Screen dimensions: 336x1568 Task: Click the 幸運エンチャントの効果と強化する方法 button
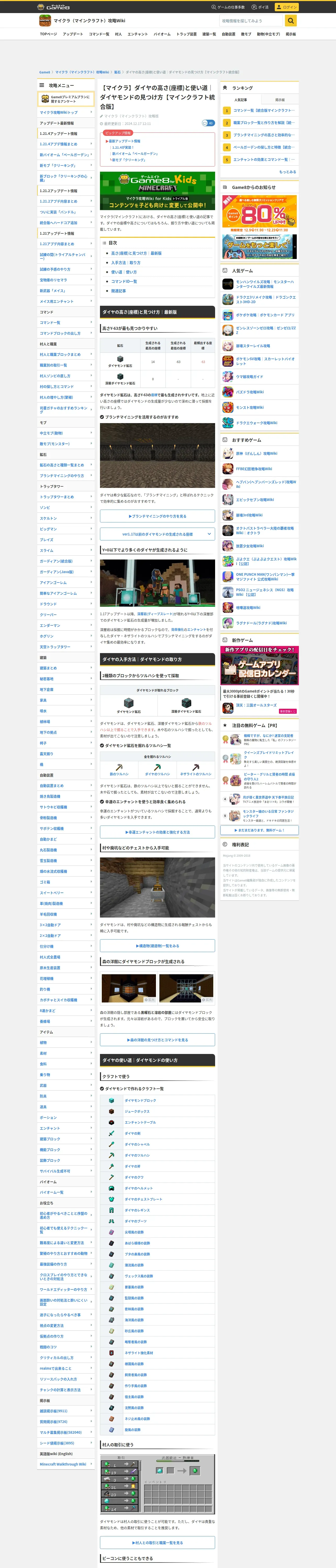pos(157,832)
